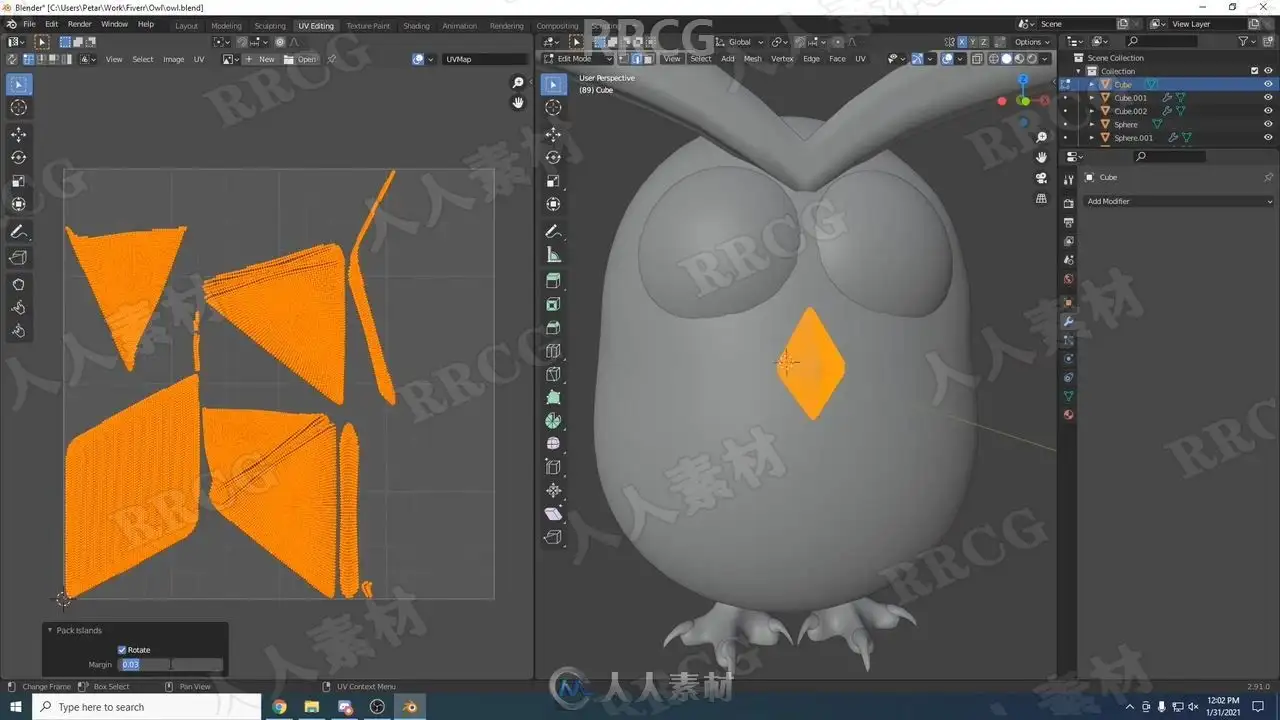
Task: Select the Extrude Region tool in 3D viewport
Action: coord(554,281)
